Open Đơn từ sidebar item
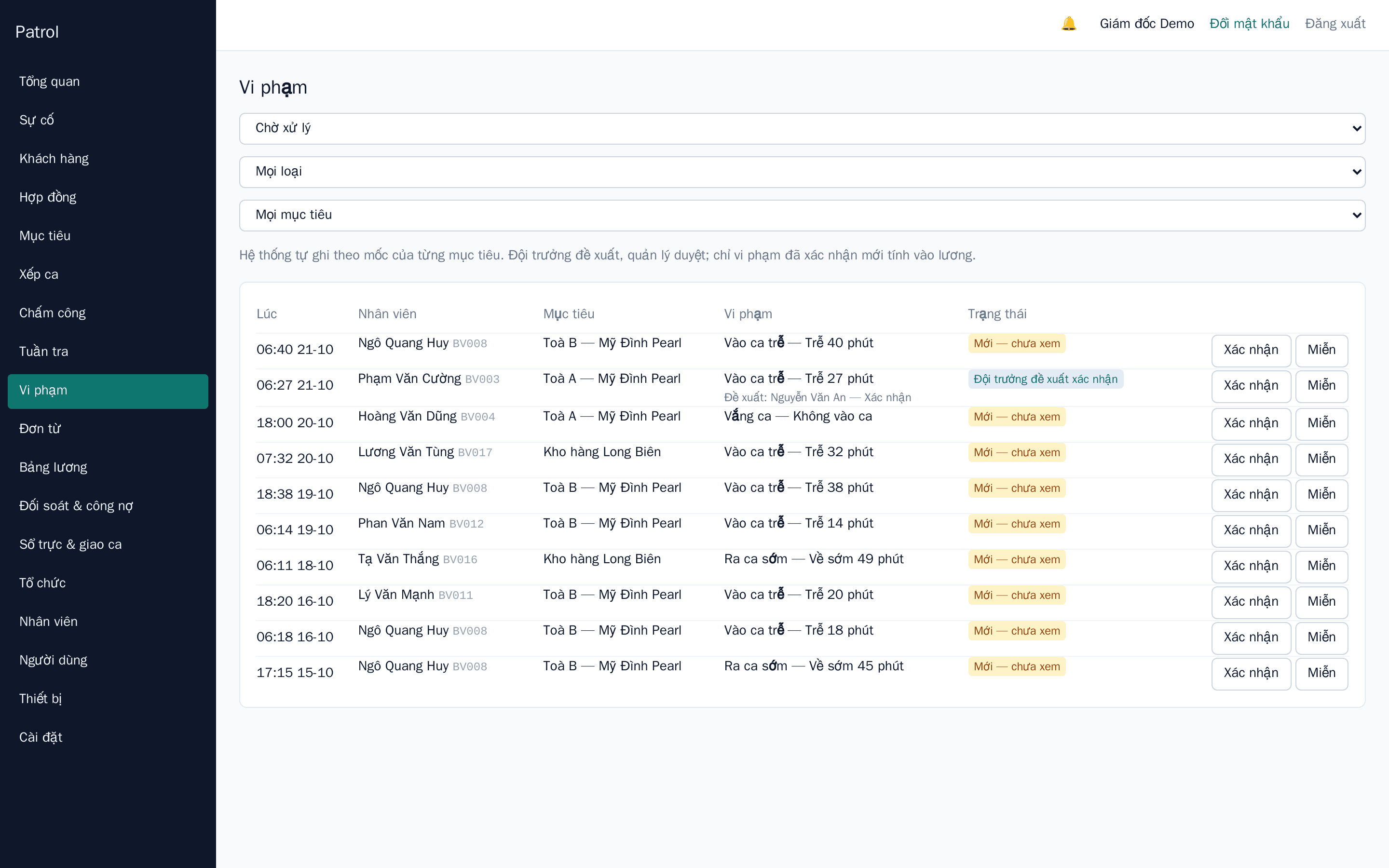The image size is (1389, 868). click(108, 429)
